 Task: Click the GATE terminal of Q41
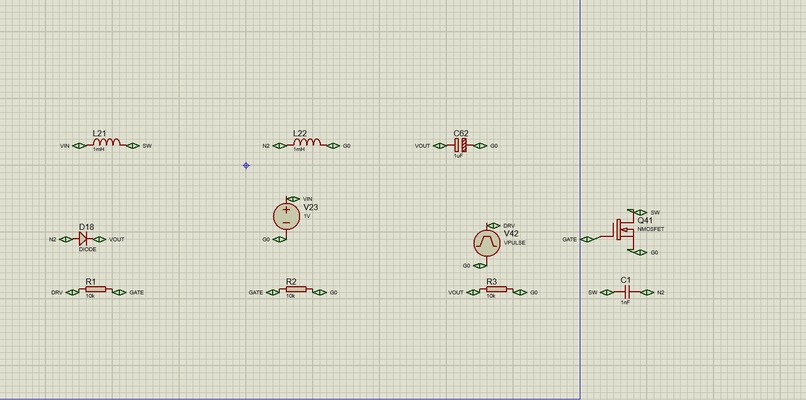pos(587,239)
